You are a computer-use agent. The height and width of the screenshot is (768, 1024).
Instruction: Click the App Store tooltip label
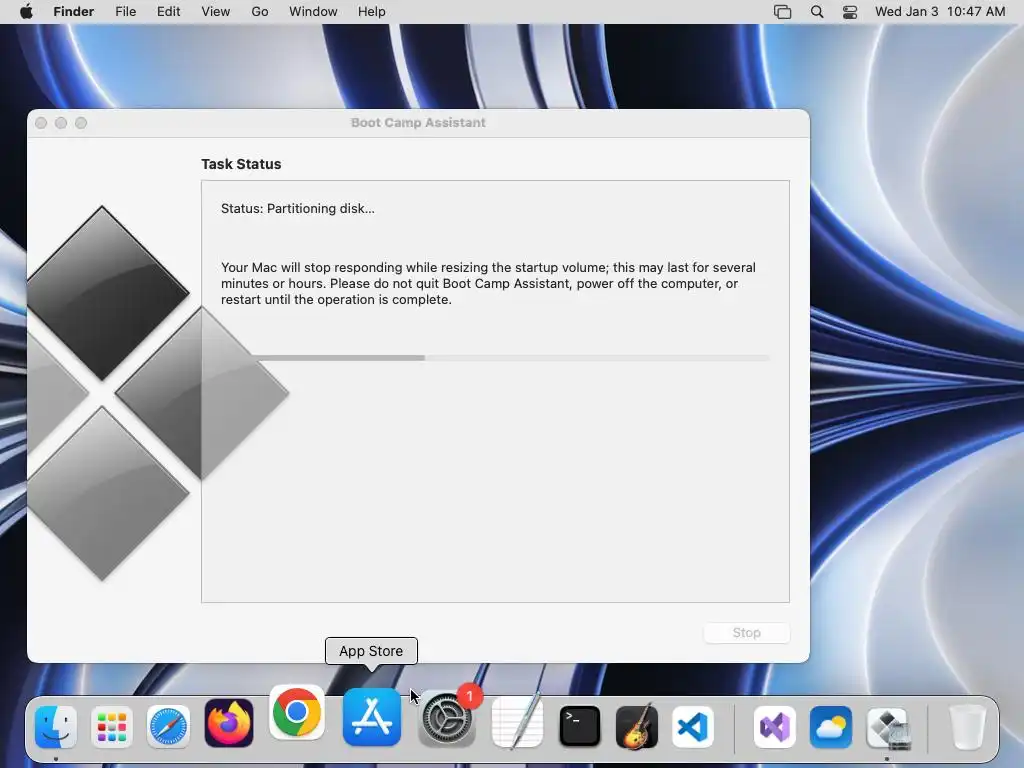371,651
